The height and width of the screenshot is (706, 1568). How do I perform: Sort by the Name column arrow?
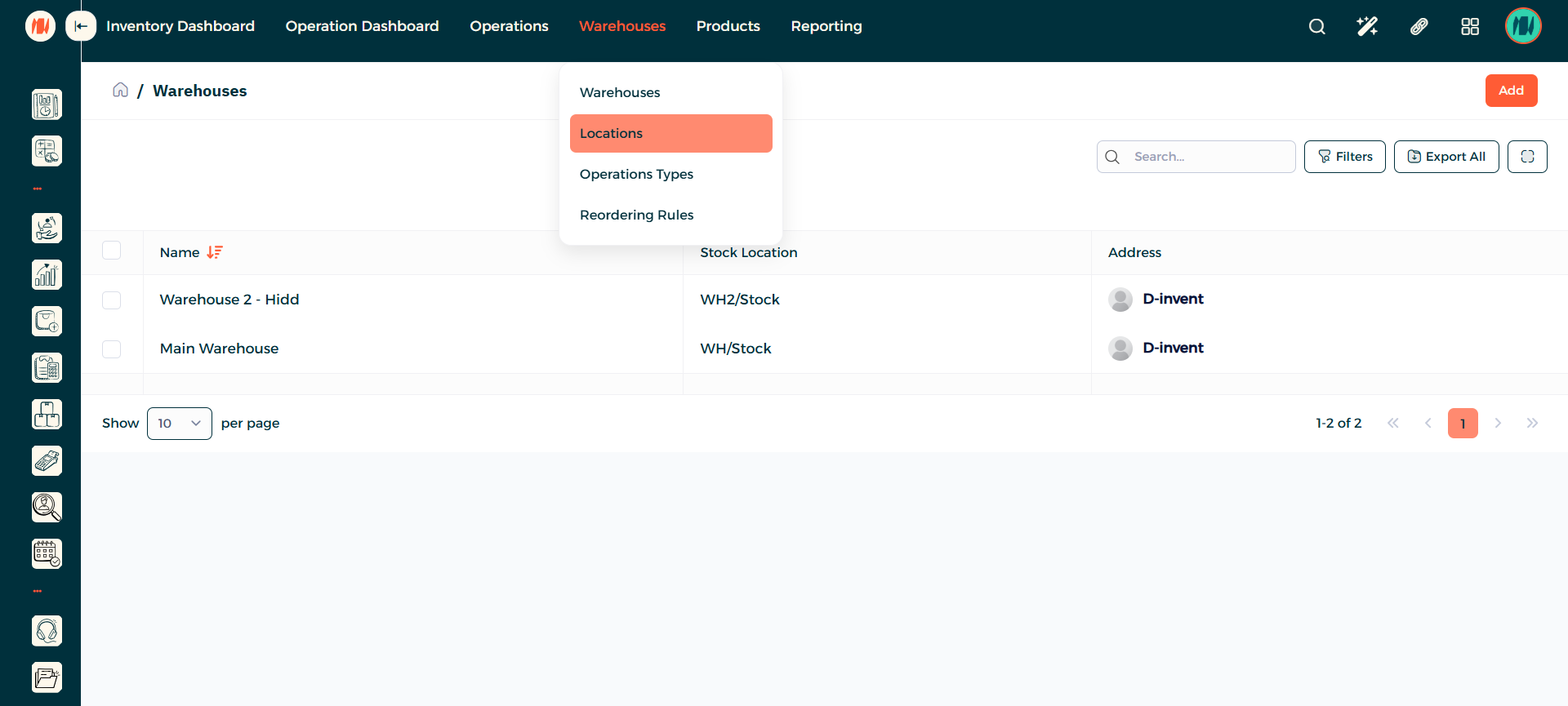215,253
